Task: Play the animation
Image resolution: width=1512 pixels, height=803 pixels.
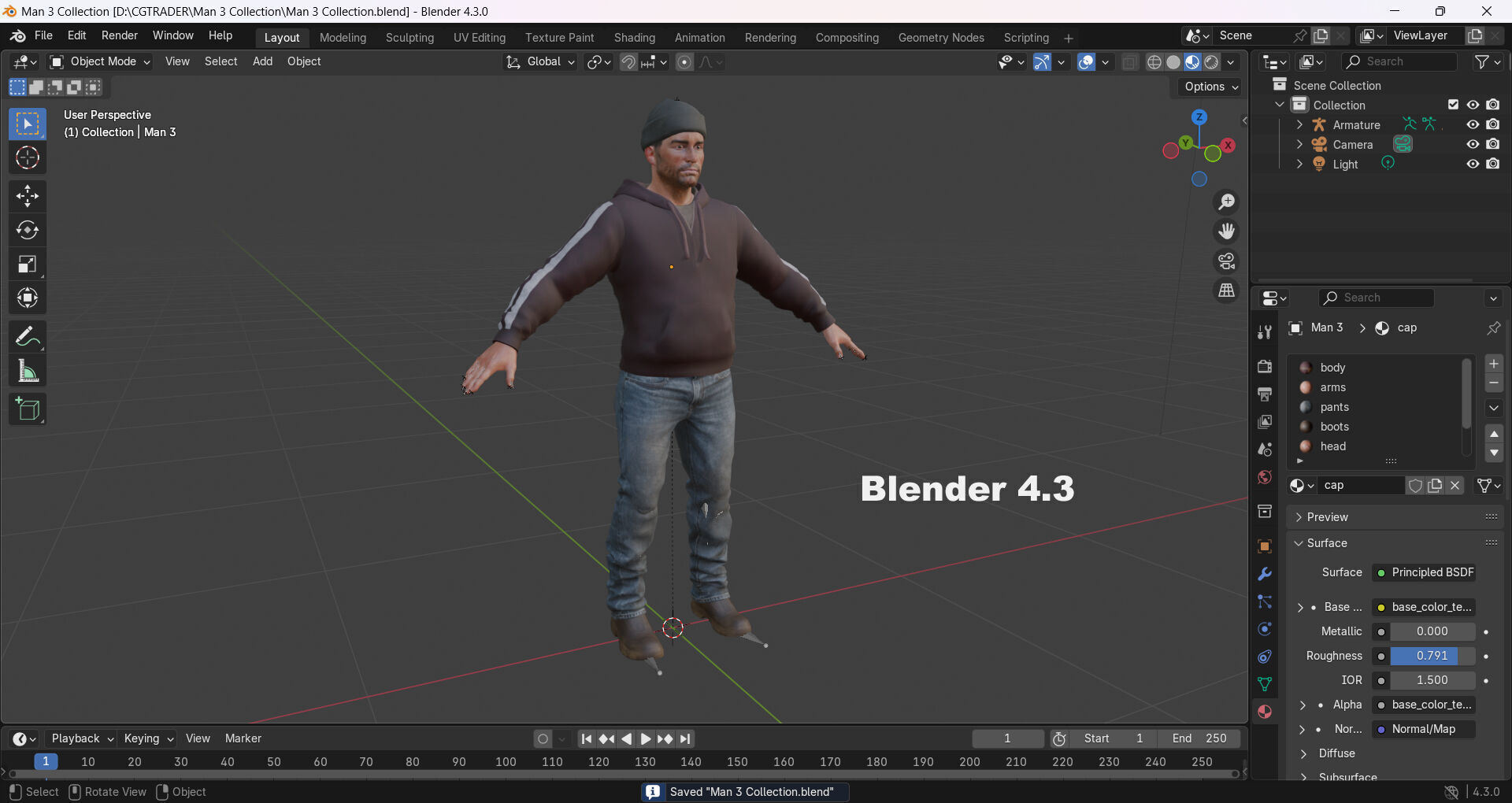Action: [646, 738]
